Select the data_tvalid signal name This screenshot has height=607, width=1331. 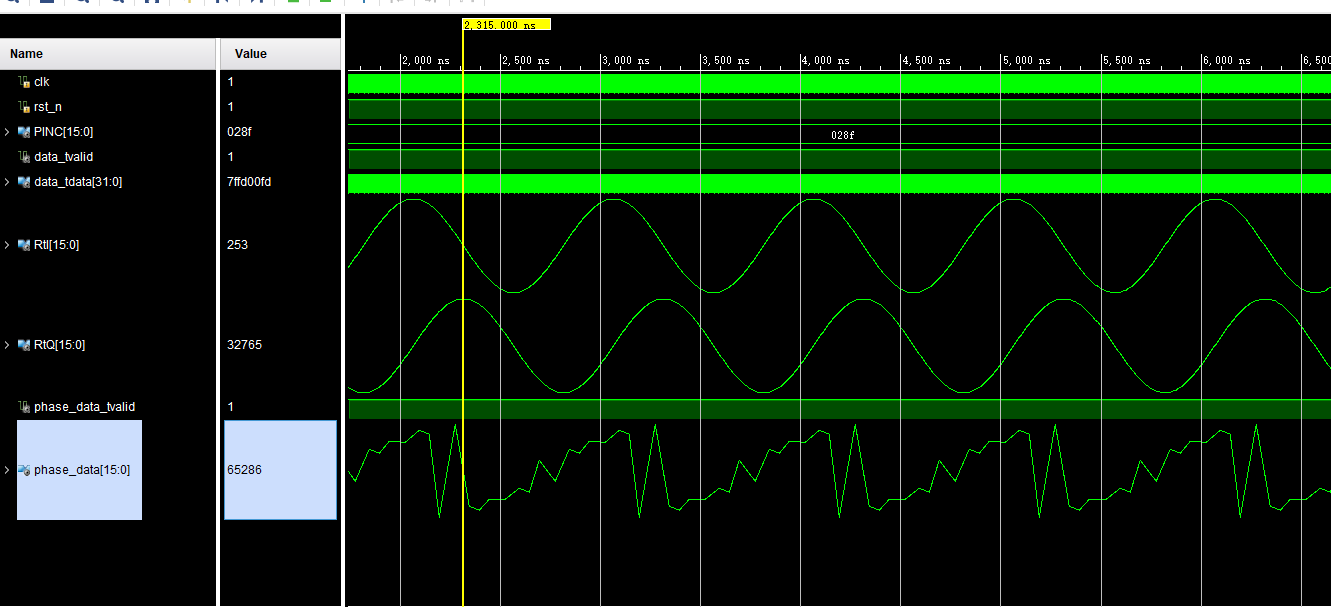64,157
